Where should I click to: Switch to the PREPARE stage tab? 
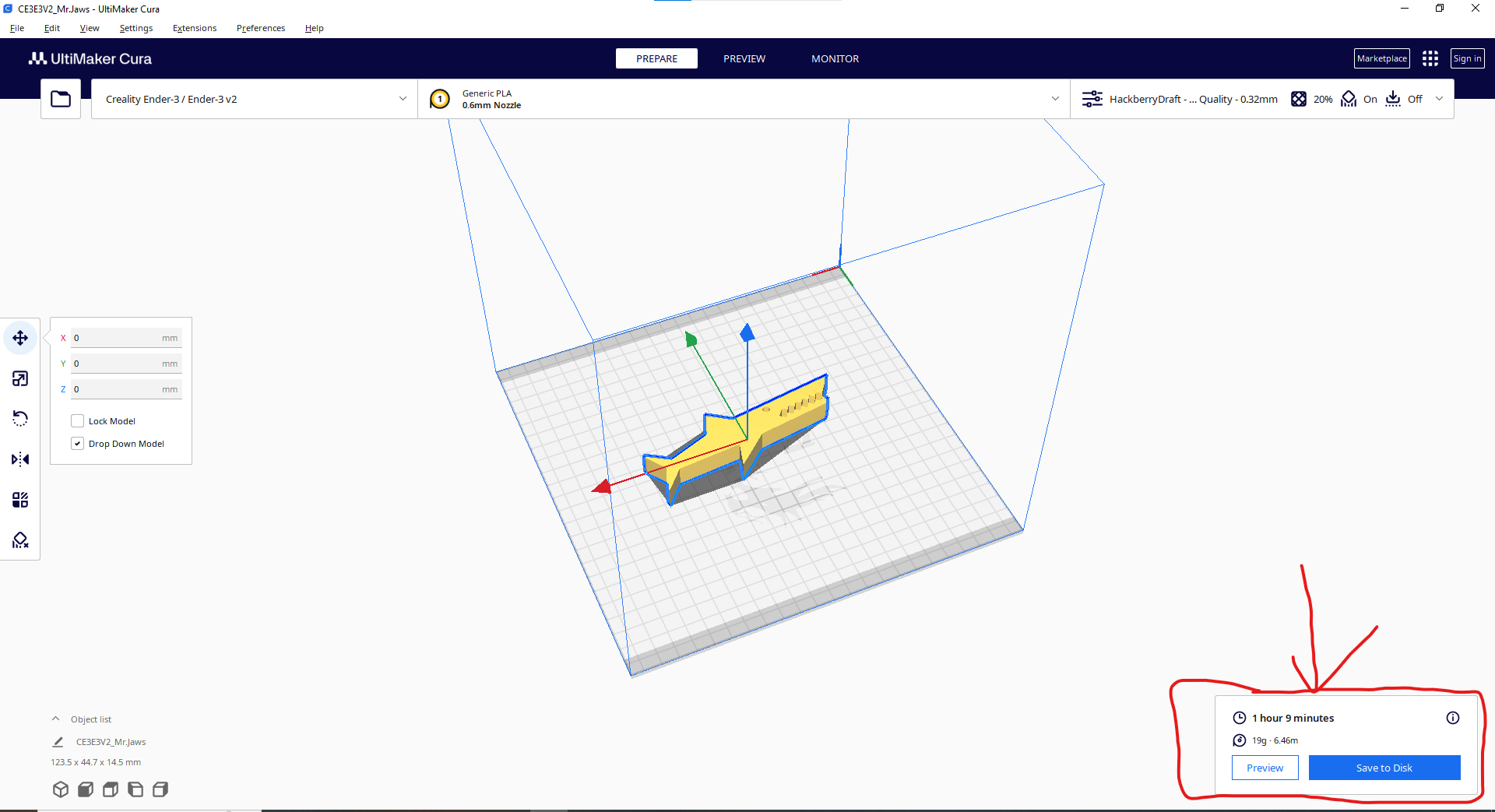click(x=656, y=58)
